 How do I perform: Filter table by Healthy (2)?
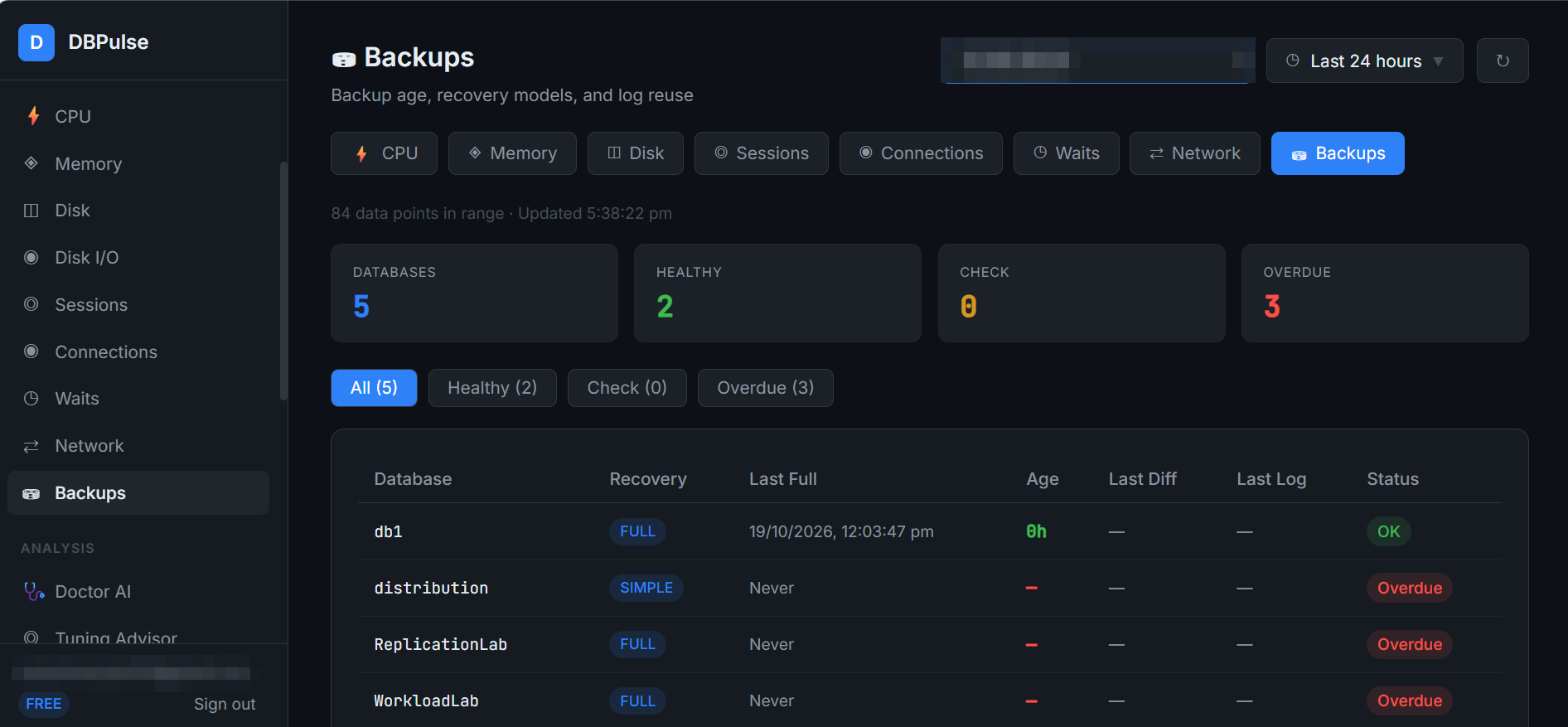pos(492,388)
